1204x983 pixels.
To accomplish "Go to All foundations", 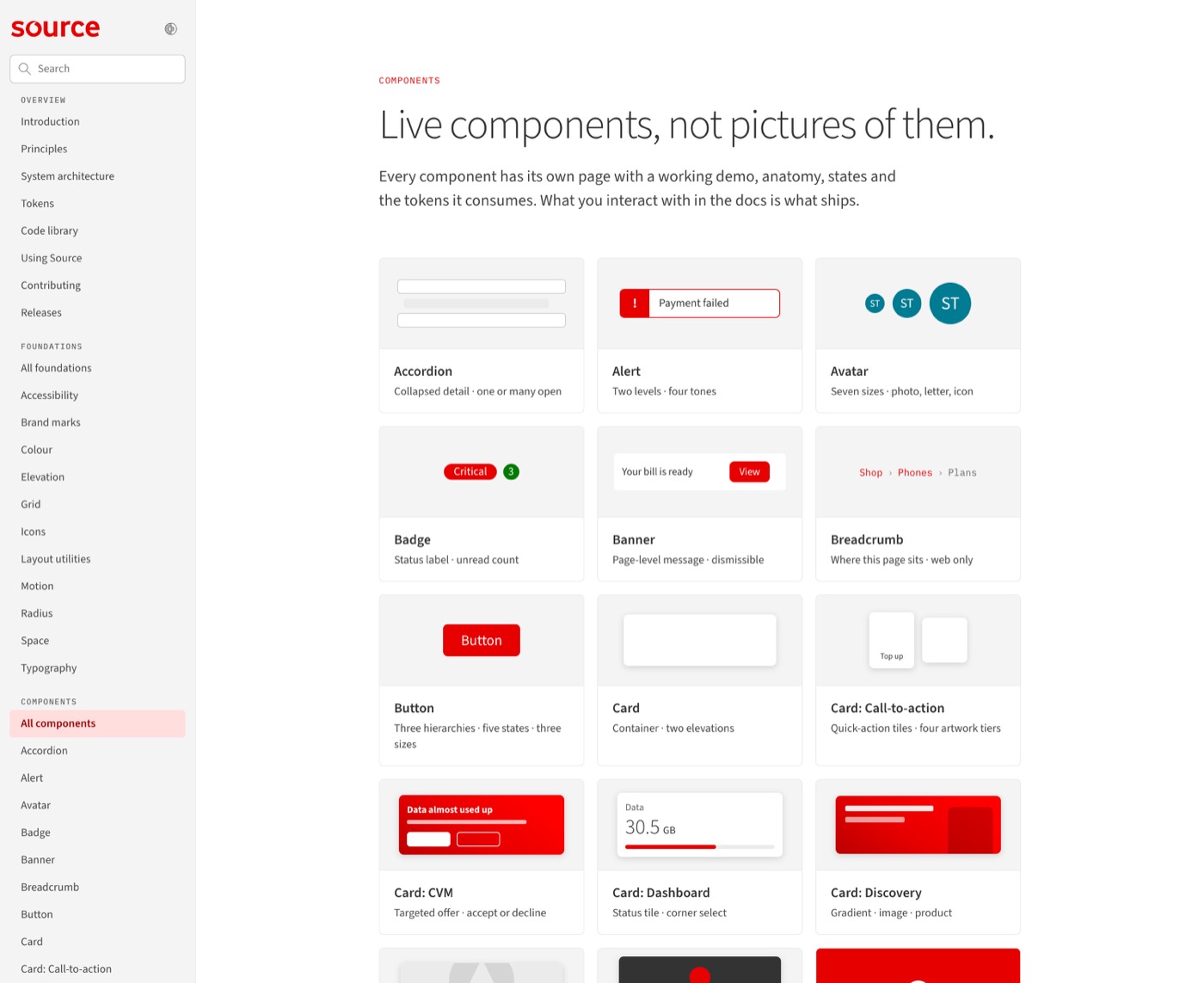I will (56, 368).
